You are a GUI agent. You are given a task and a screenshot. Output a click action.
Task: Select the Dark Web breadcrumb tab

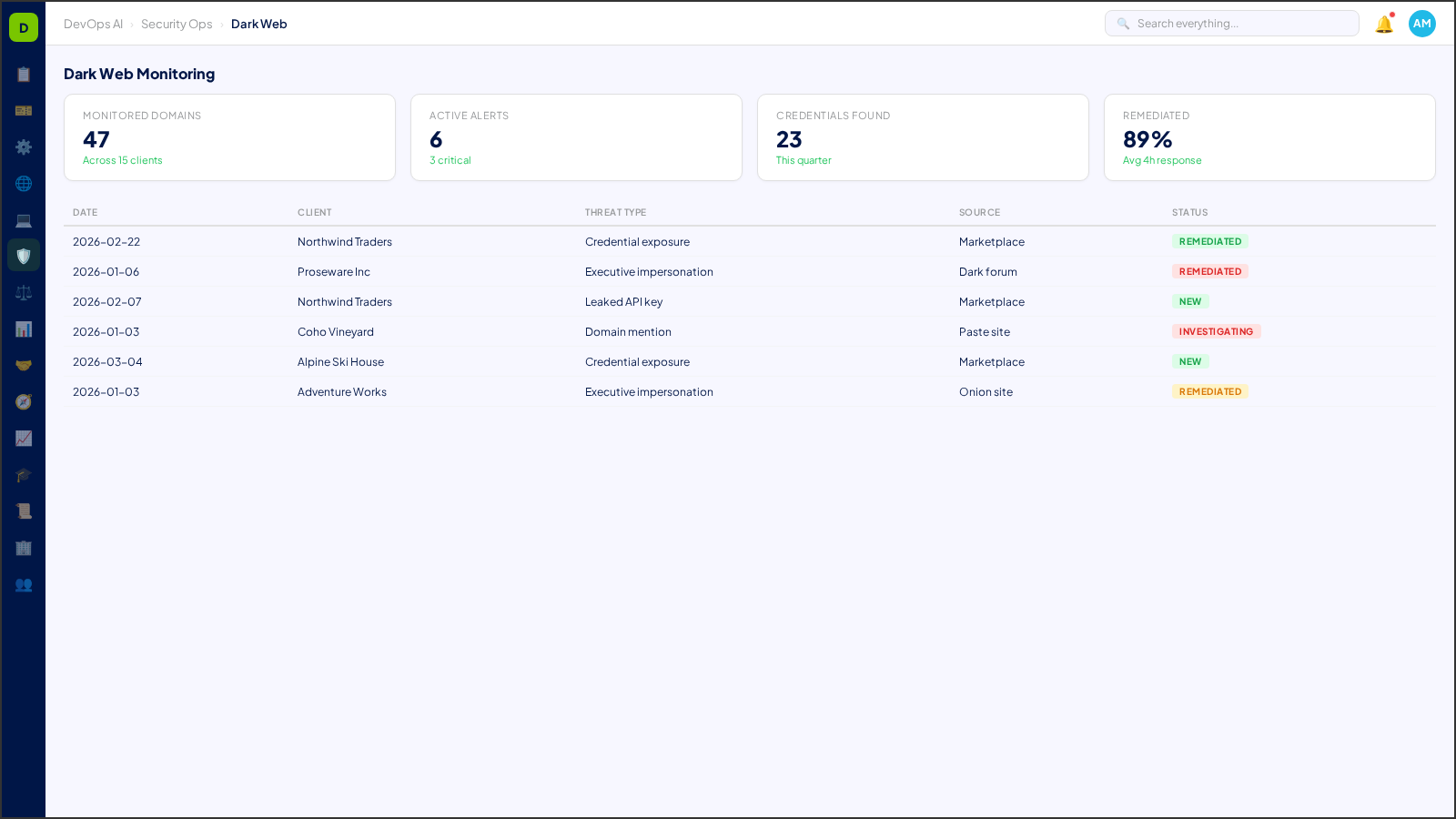[259, 24]
